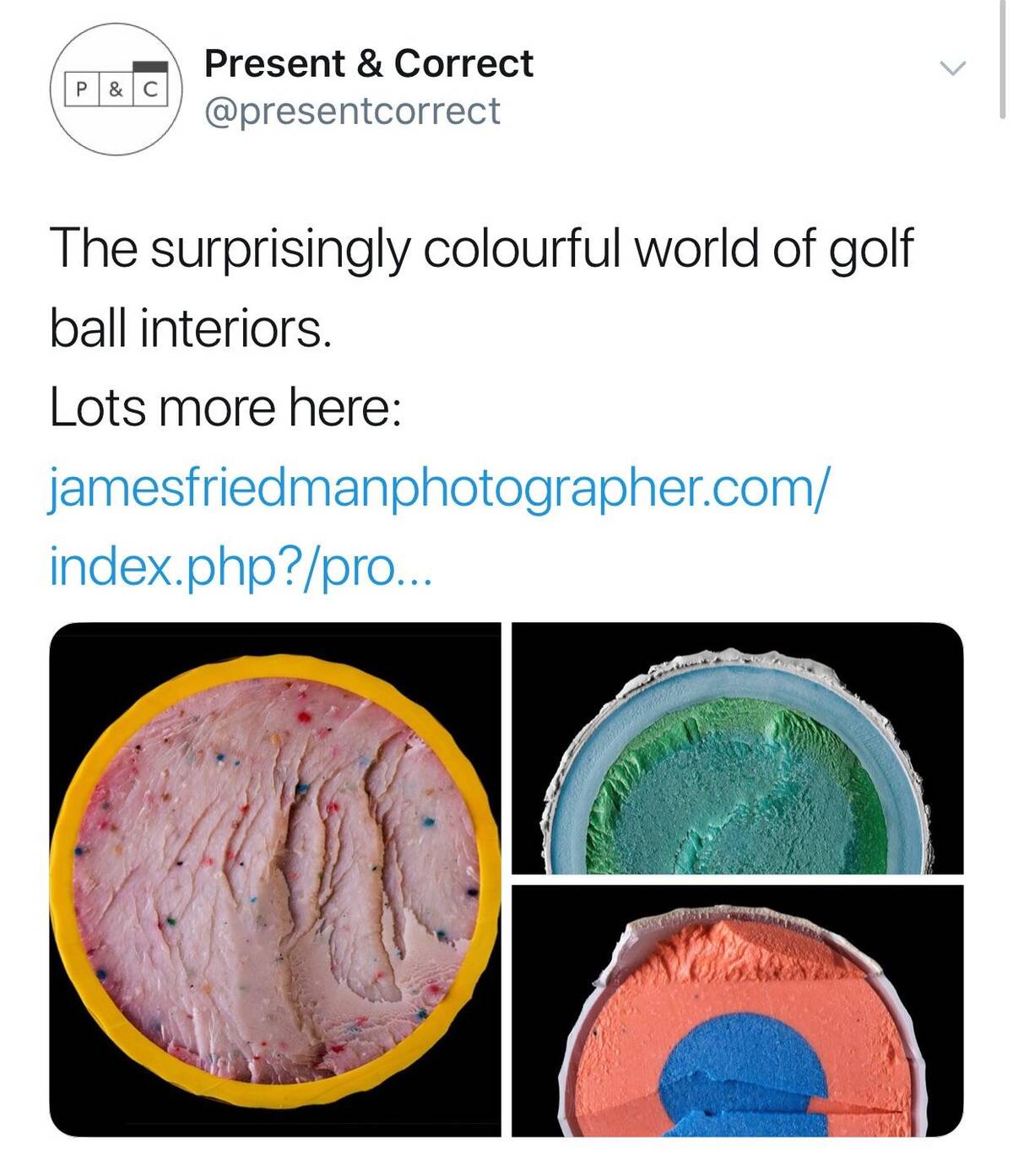This screenshot has width=1013, height=1176.
Task: Click the "&" box in the logo
Action: (116, 89)
